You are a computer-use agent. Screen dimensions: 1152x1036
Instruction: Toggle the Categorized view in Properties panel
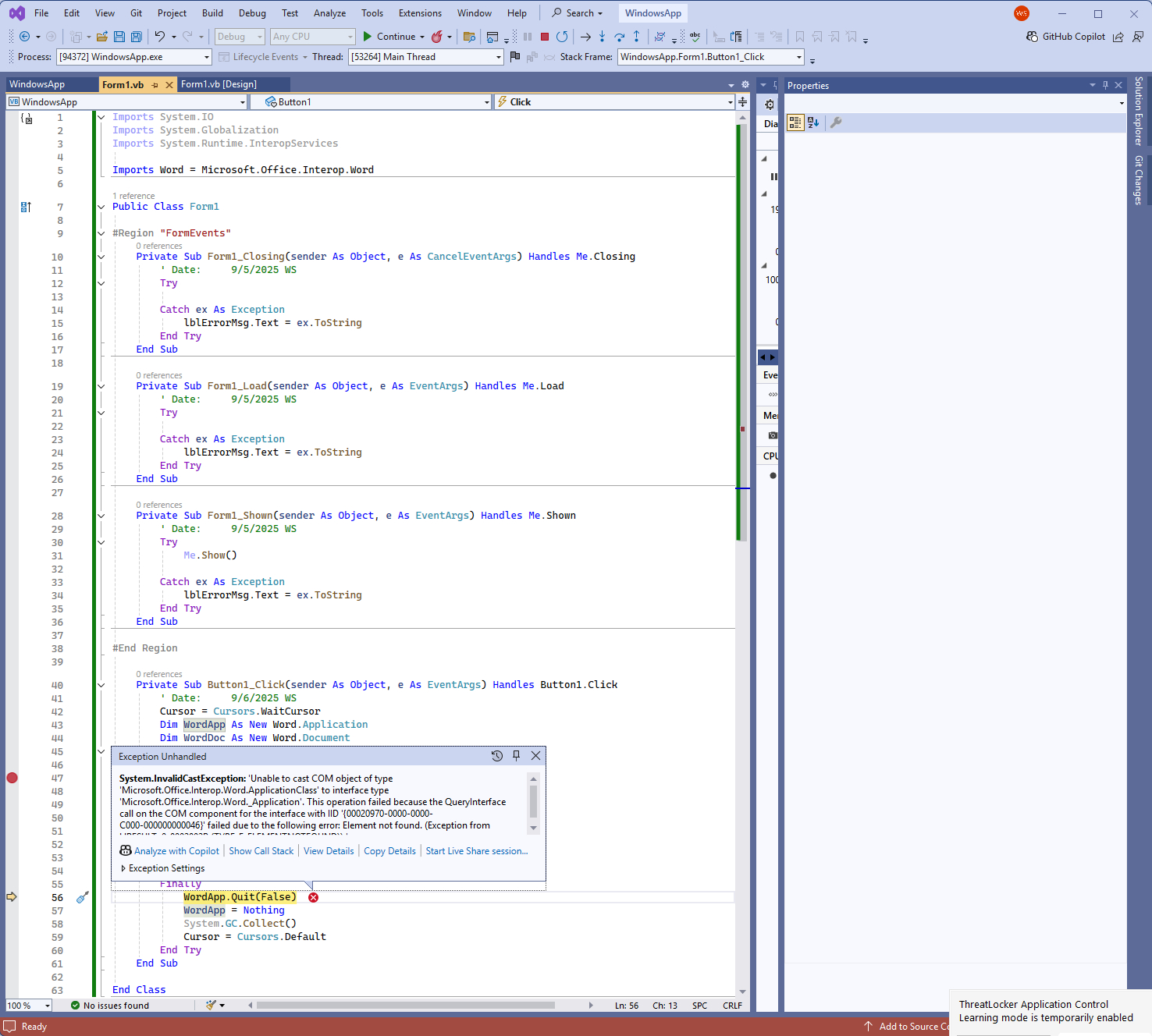tap(795, 122)
